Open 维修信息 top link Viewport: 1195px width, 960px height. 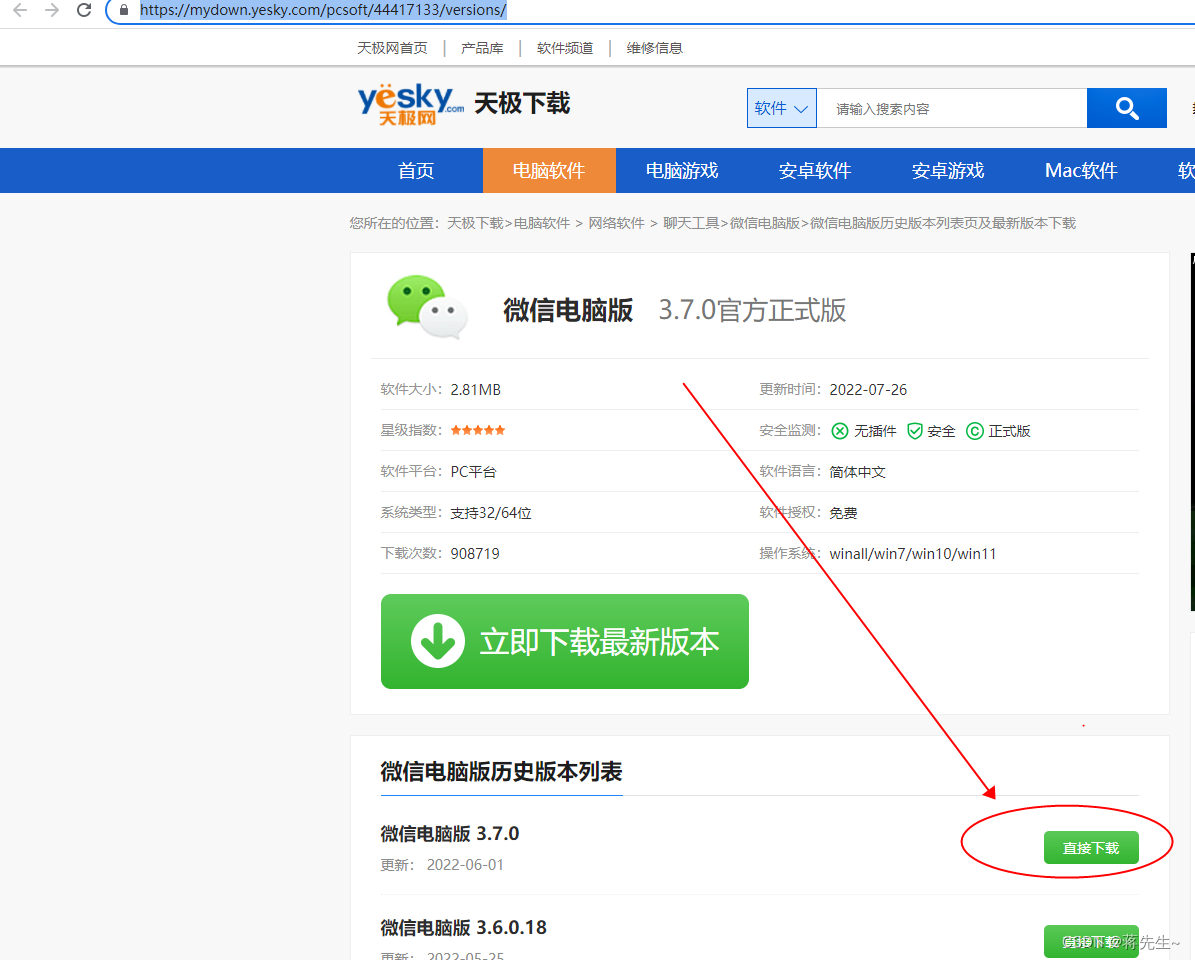(655, 48)
